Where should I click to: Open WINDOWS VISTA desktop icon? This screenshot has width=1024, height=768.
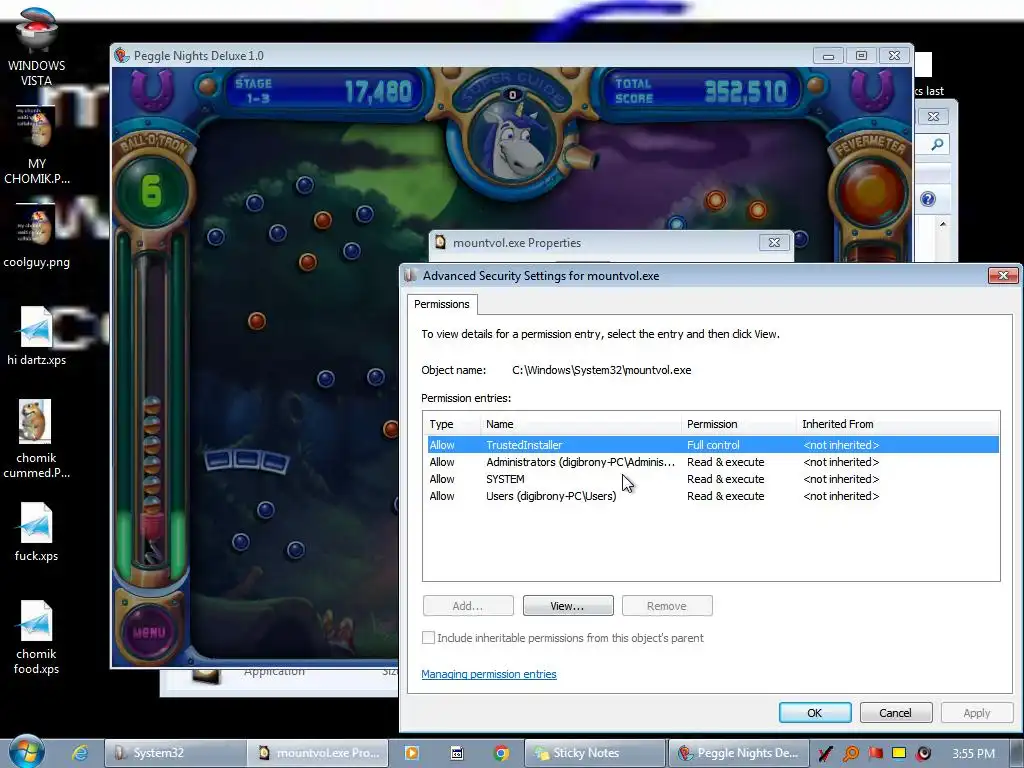pyautogui.click(x=37, y=46)
